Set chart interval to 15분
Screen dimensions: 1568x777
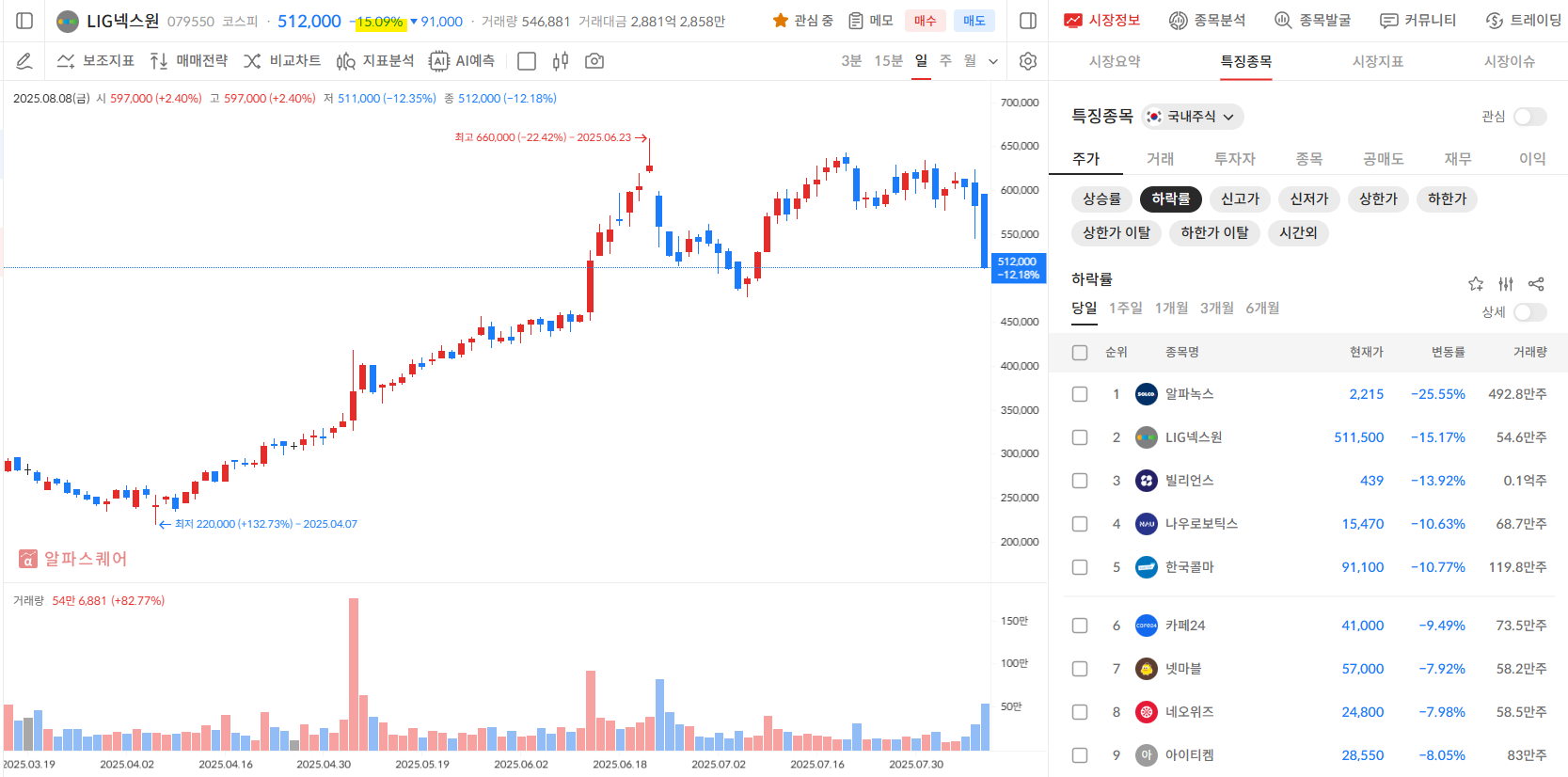[x=888, y=61]
